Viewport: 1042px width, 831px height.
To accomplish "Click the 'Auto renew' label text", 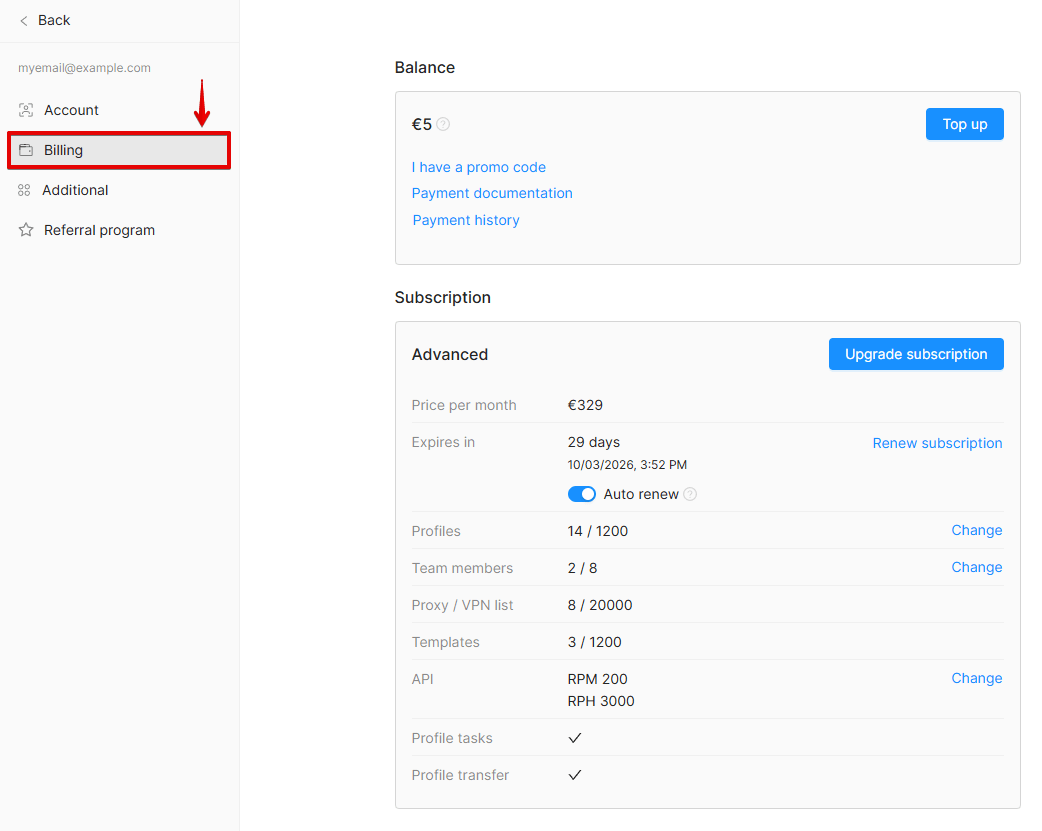I will pyautogui.click(x=641, y=495).
